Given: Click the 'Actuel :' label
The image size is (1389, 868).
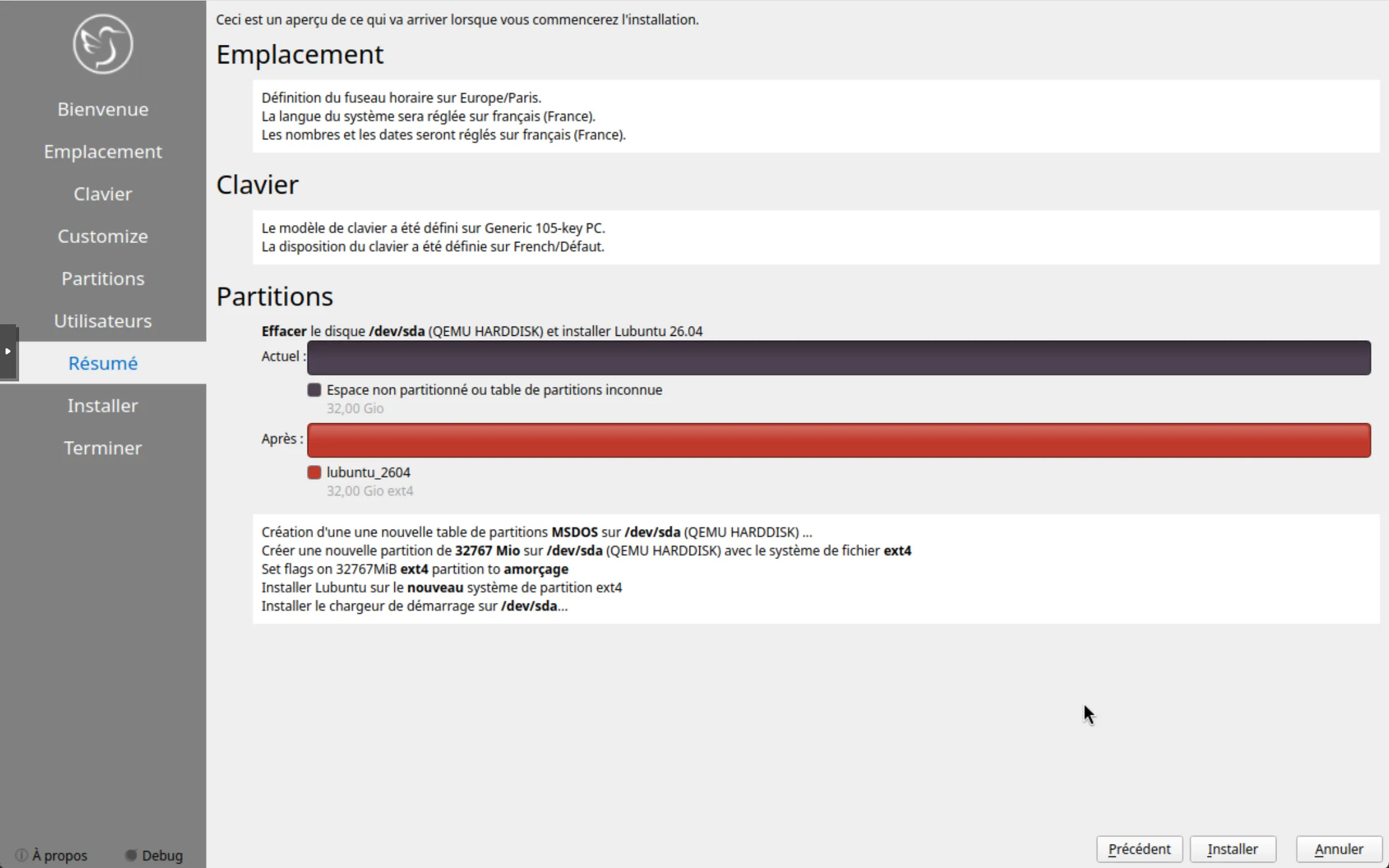Looking at the screenshot, I should click(284, 356).
